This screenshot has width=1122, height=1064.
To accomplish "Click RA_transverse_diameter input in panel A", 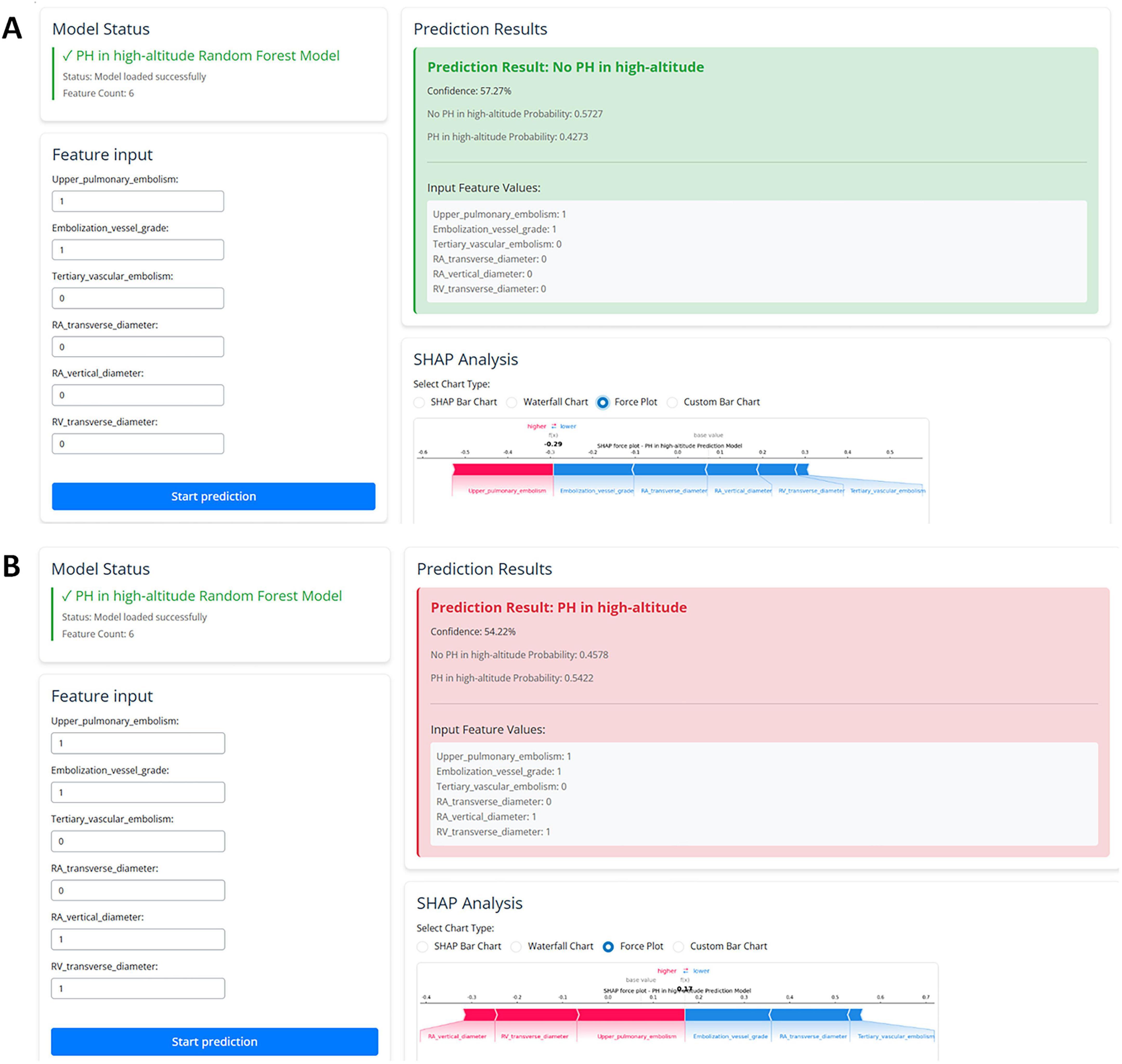I will pos(138,347).
